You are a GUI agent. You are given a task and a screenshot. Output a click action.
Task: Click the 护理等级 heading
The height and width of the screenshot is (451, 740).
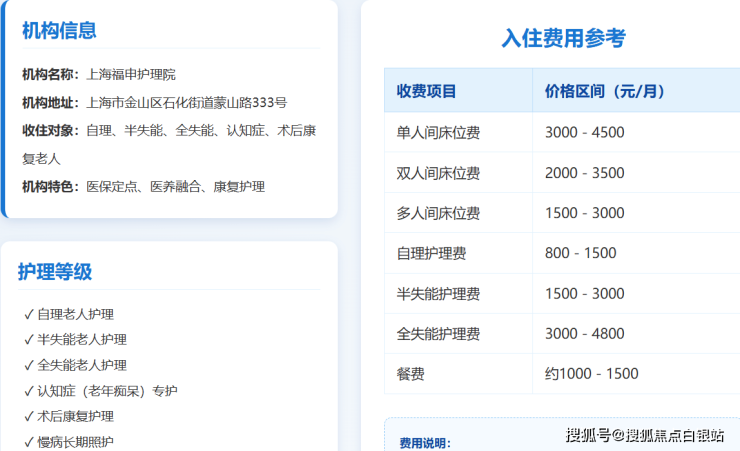point(55,272)
